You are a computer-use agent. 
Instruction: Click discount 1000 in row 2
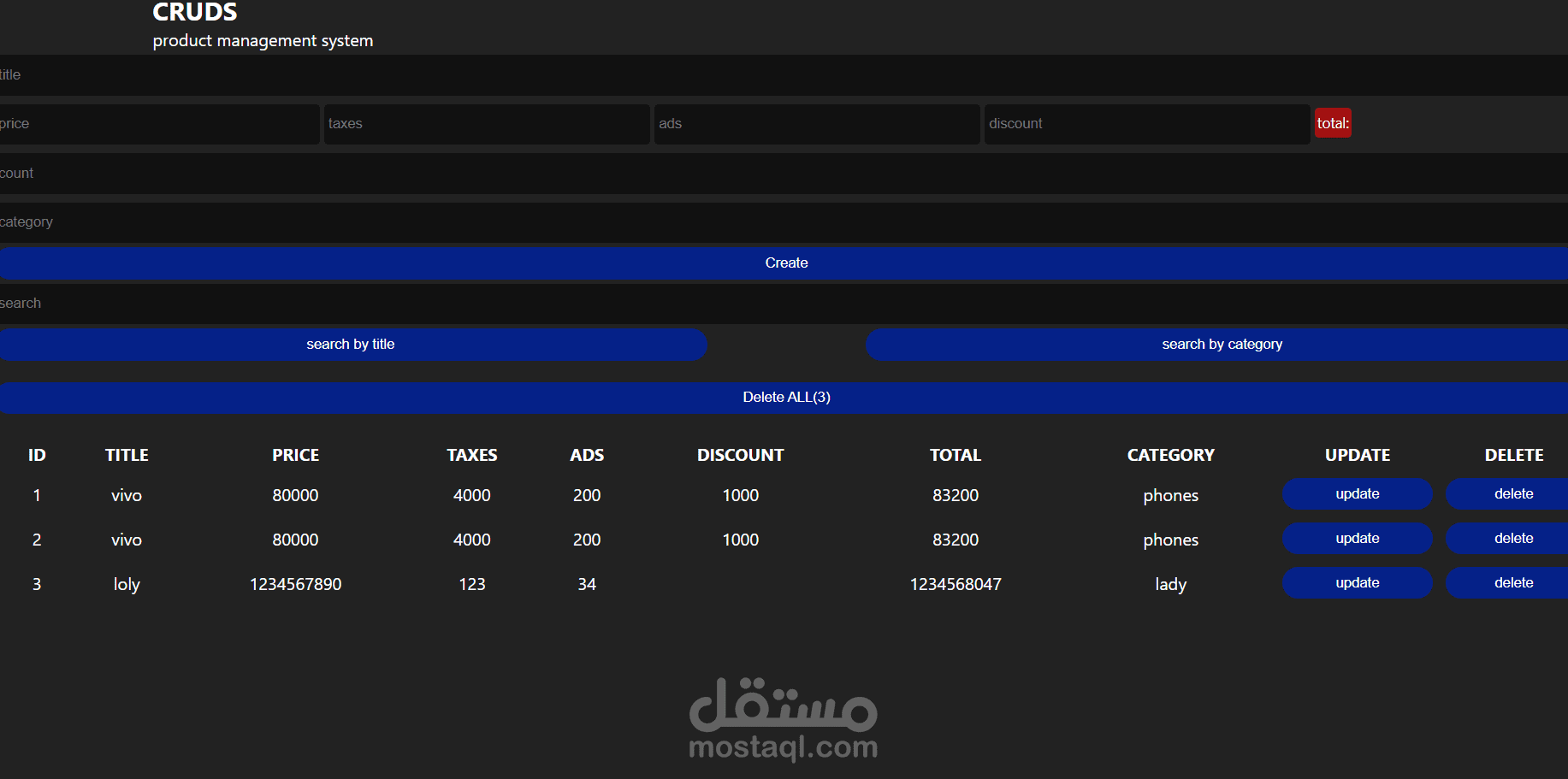741,540
